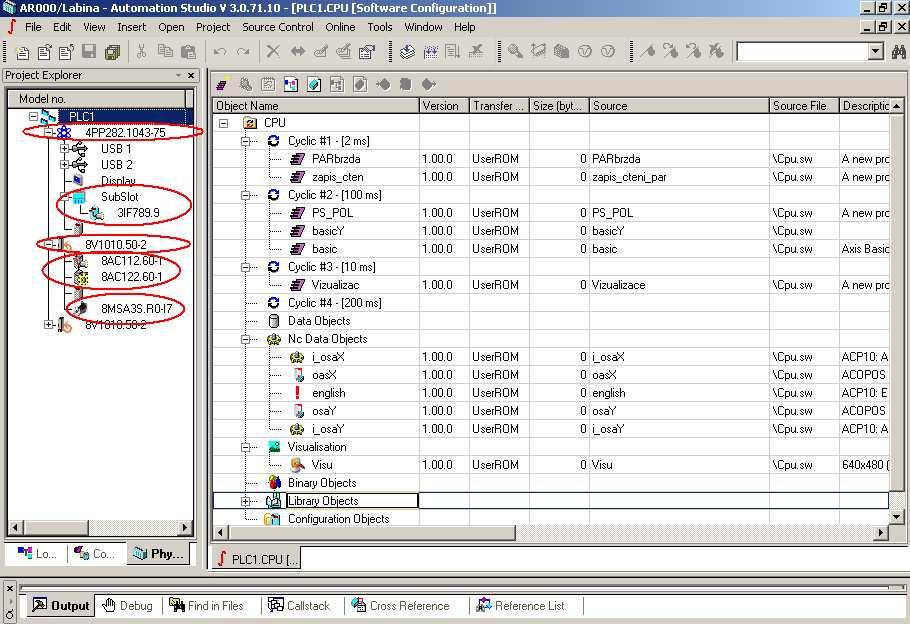Collapse the PLC1 tree node
The height and width of the screenshot is (624, 910).
[34, 117]
